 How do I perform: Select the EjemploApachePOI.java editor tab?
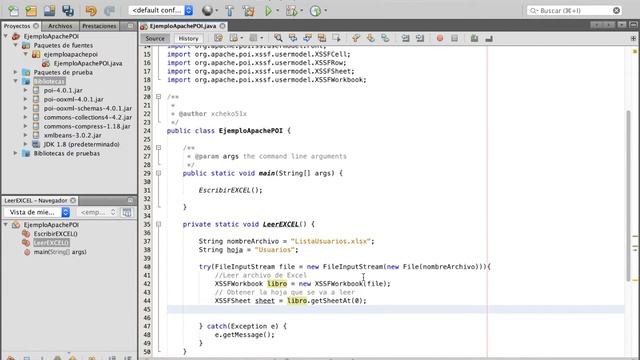[183, 26]
